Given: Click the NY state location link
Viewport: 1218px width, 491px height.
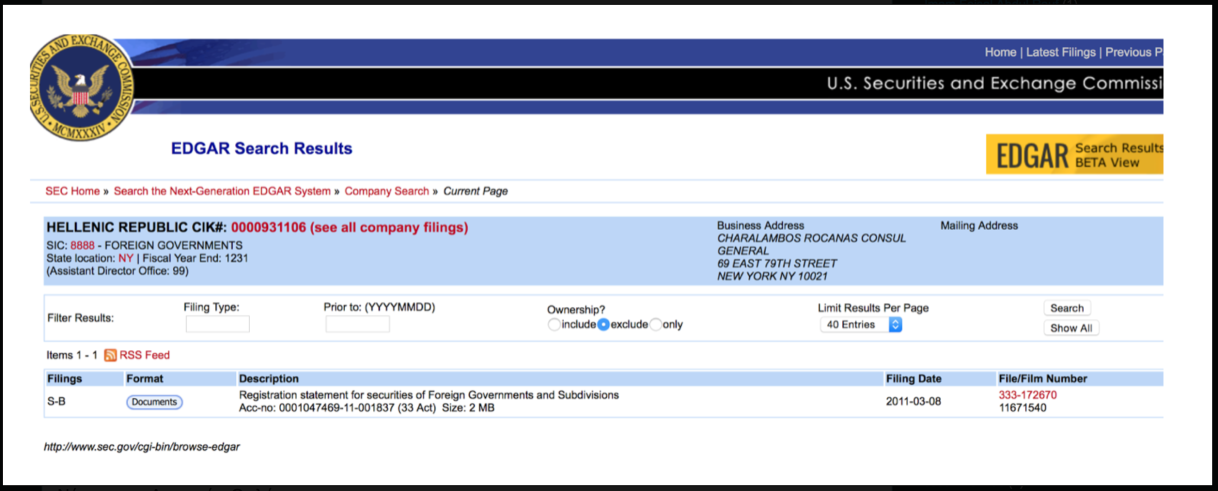Looking at the screenshot, I should pyautogui.click(x=125, y=258).
